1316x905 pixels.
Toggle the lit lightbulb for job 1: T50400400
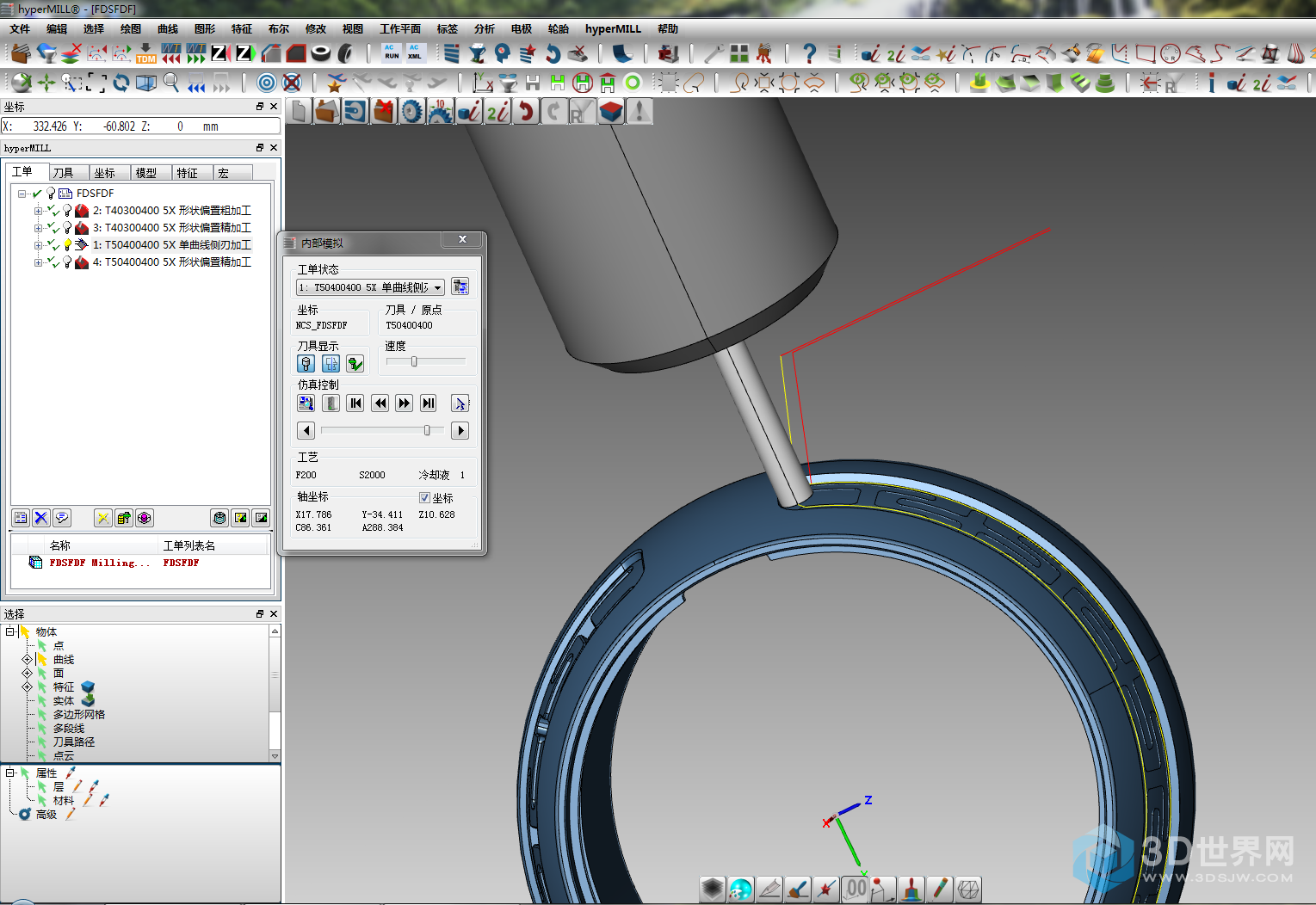(x=67, y=245)
